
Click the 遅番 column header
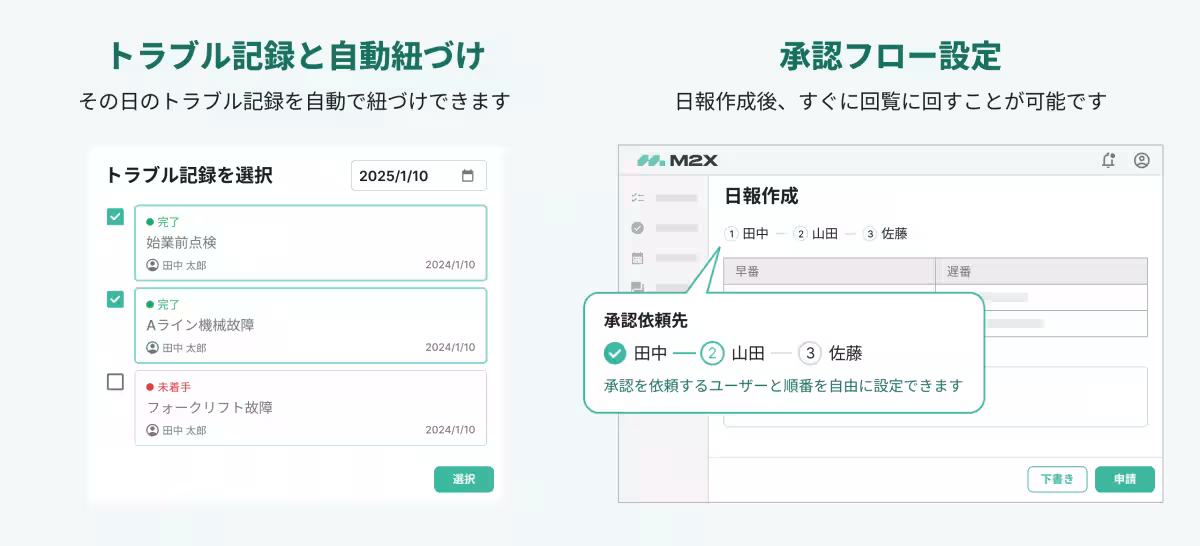[1041, 271]
